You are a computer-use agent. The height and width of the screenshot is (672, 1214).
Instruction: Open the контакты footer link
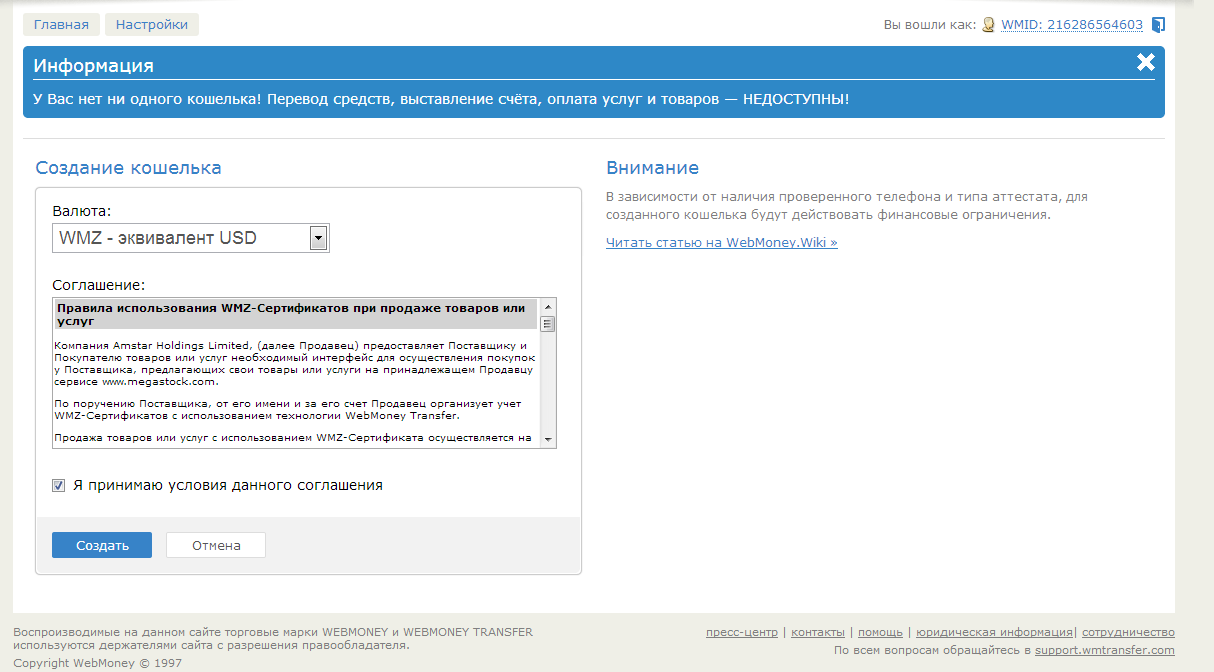(818, 632)
